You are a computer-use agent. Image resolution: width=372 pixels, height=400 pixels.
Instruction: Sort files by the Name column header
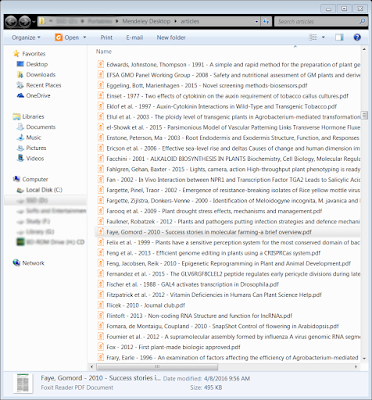(x=104, y=52)
